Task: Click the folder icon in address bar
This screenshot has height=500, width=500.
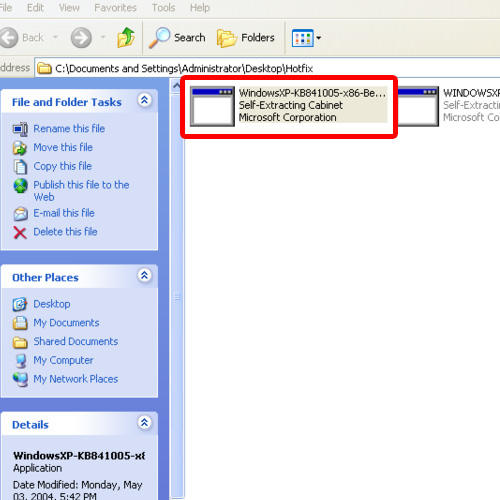Action: (x=44, y=68)
